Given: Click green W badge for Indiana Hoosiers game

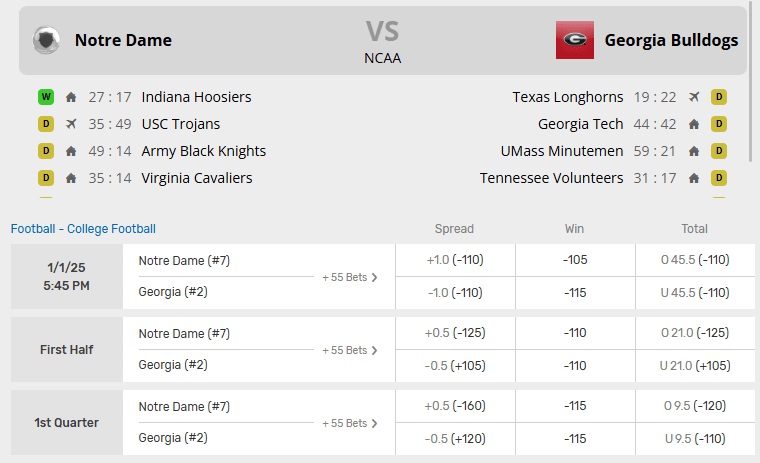Looking at the screenshot, I should coord(46,97).
